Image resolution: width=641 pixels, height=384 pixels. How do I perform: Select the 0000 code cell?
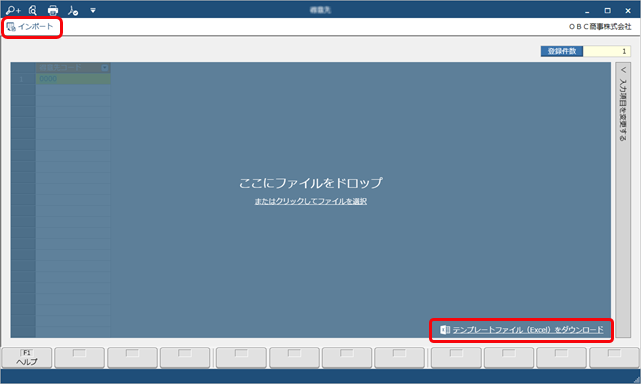coord(73,79)
